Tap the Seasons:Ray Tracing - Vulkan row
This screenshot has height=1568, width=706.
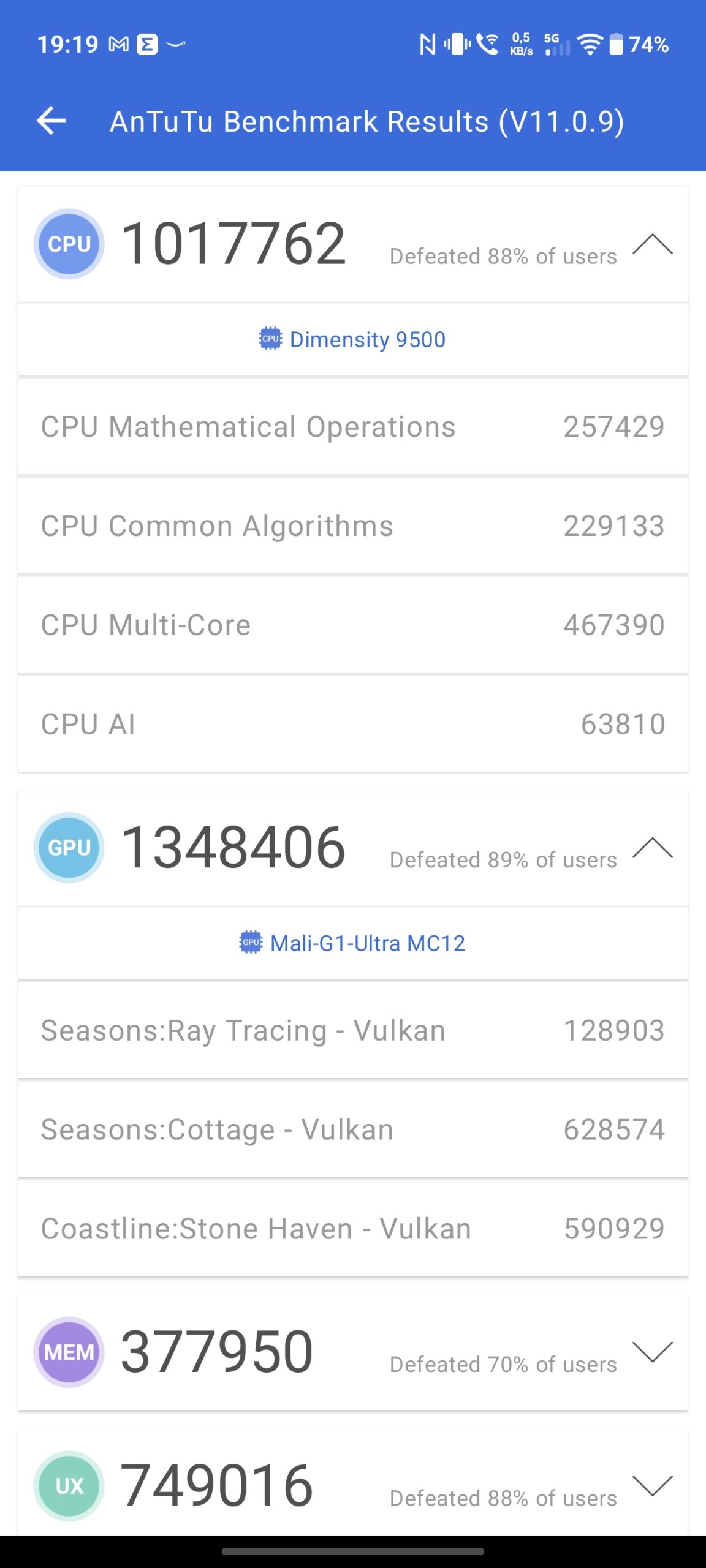[x=353, y=1030]
